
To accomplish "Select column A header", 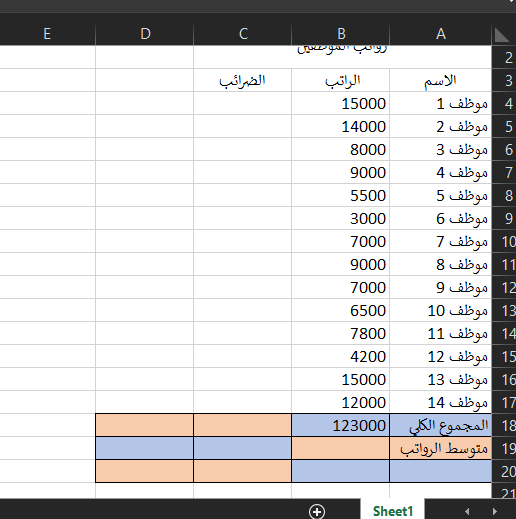I will [x=441, y=34].
